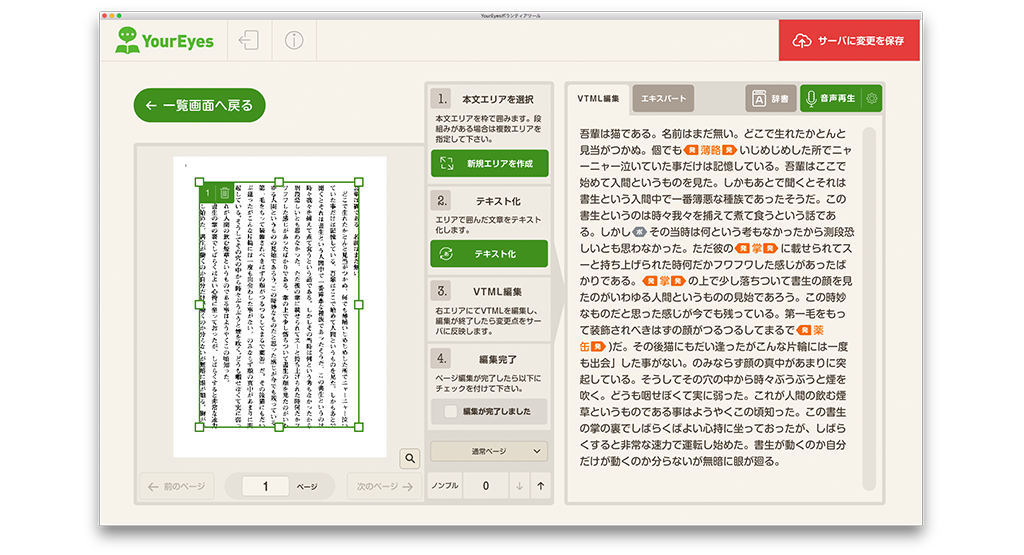Open voice playback settings gear
The height and width of the screenshot is (555, 1024).
pos(872,98)
